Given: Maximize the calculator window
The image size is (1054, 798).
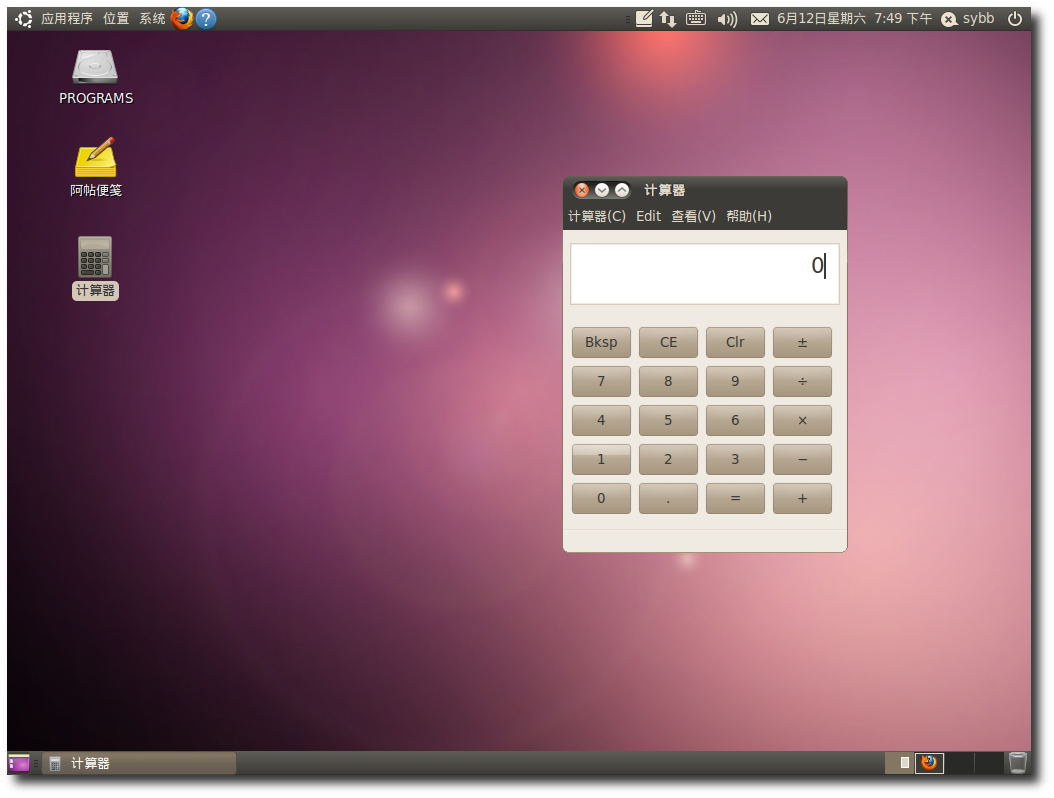Looking at the screenshot, I should 622,190.
